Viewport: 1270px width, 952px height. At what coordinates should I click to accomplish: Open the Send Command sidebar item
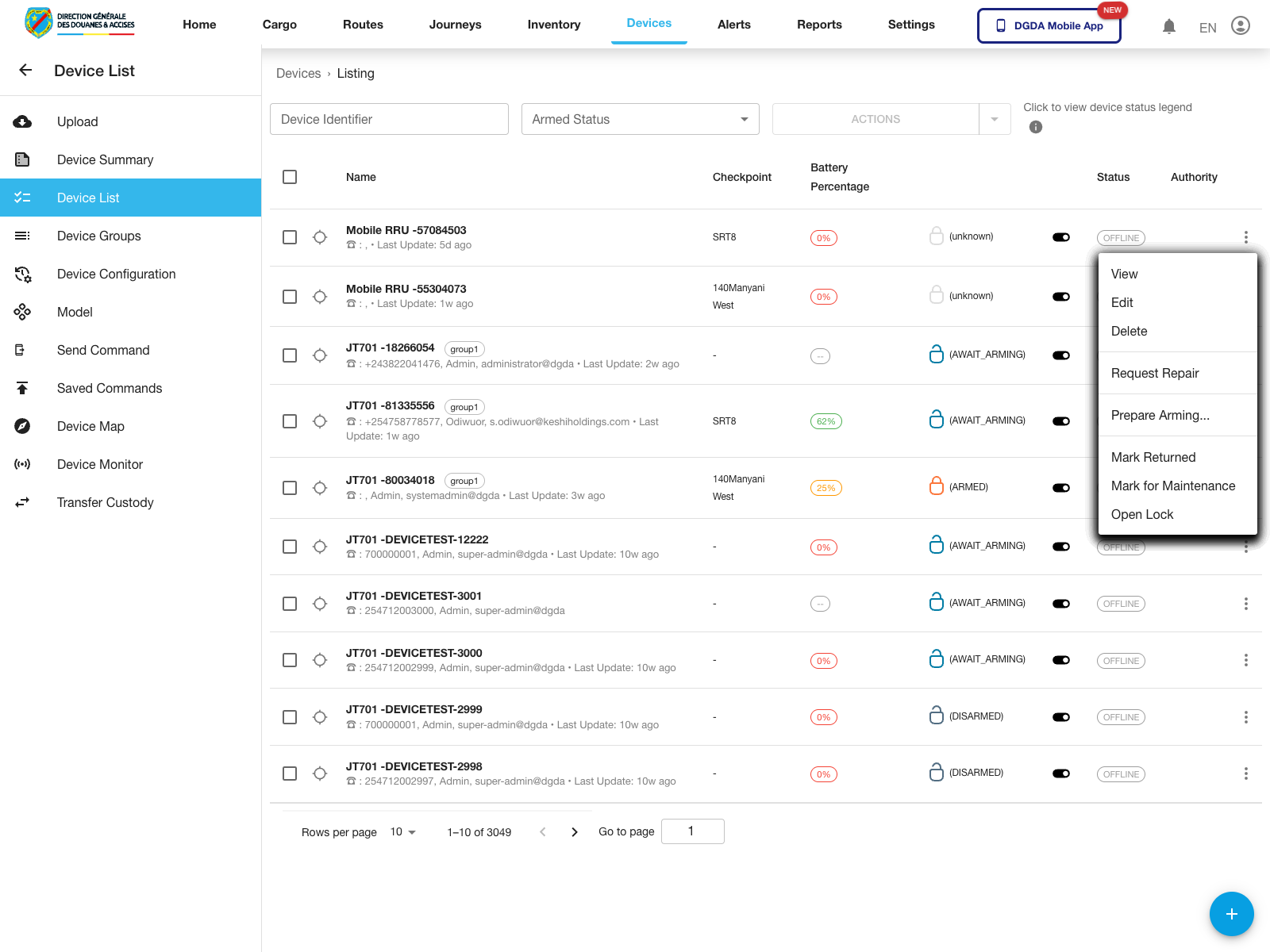coord(103,350)
